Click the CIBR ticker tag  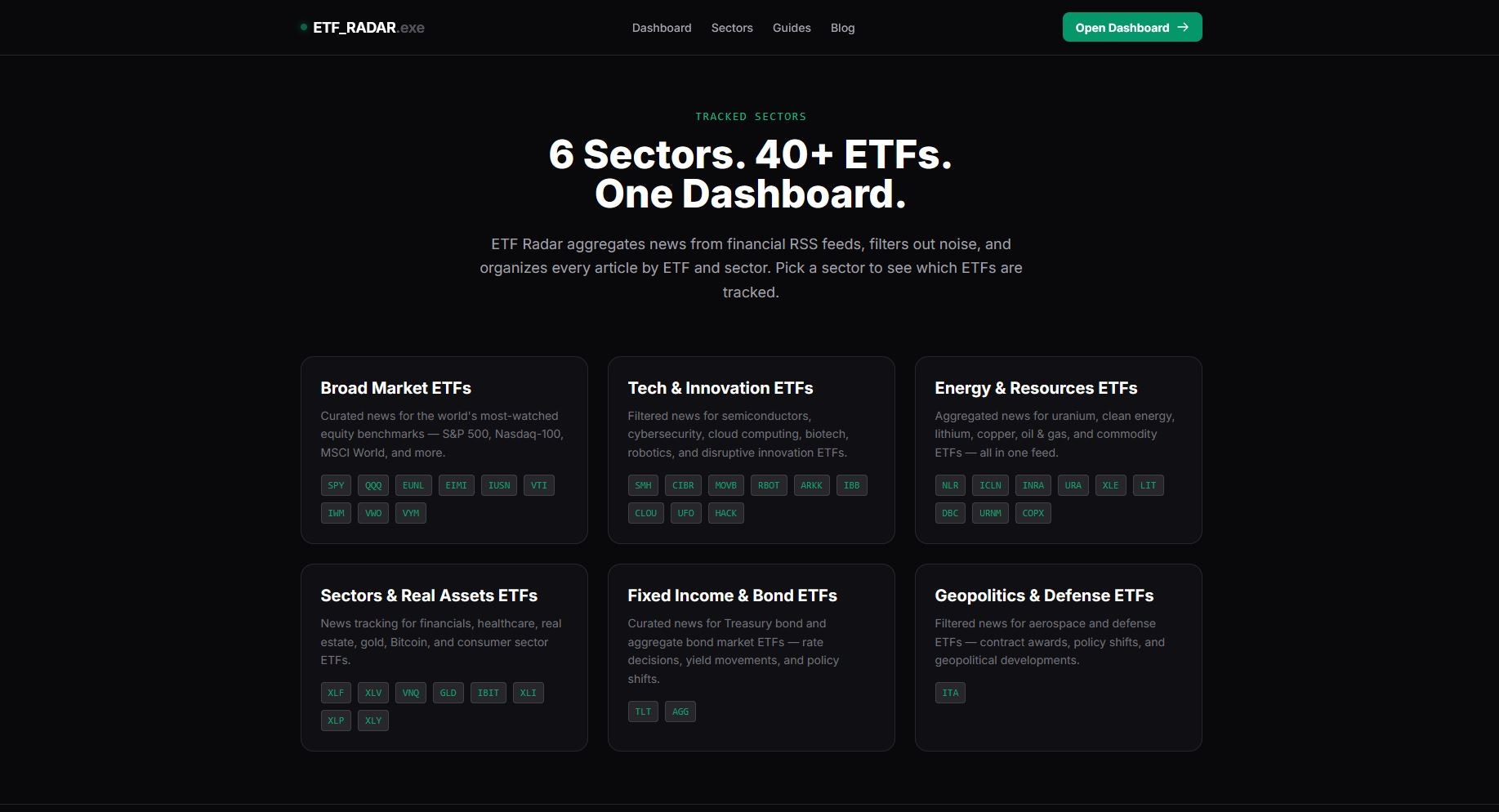point(683,485)
